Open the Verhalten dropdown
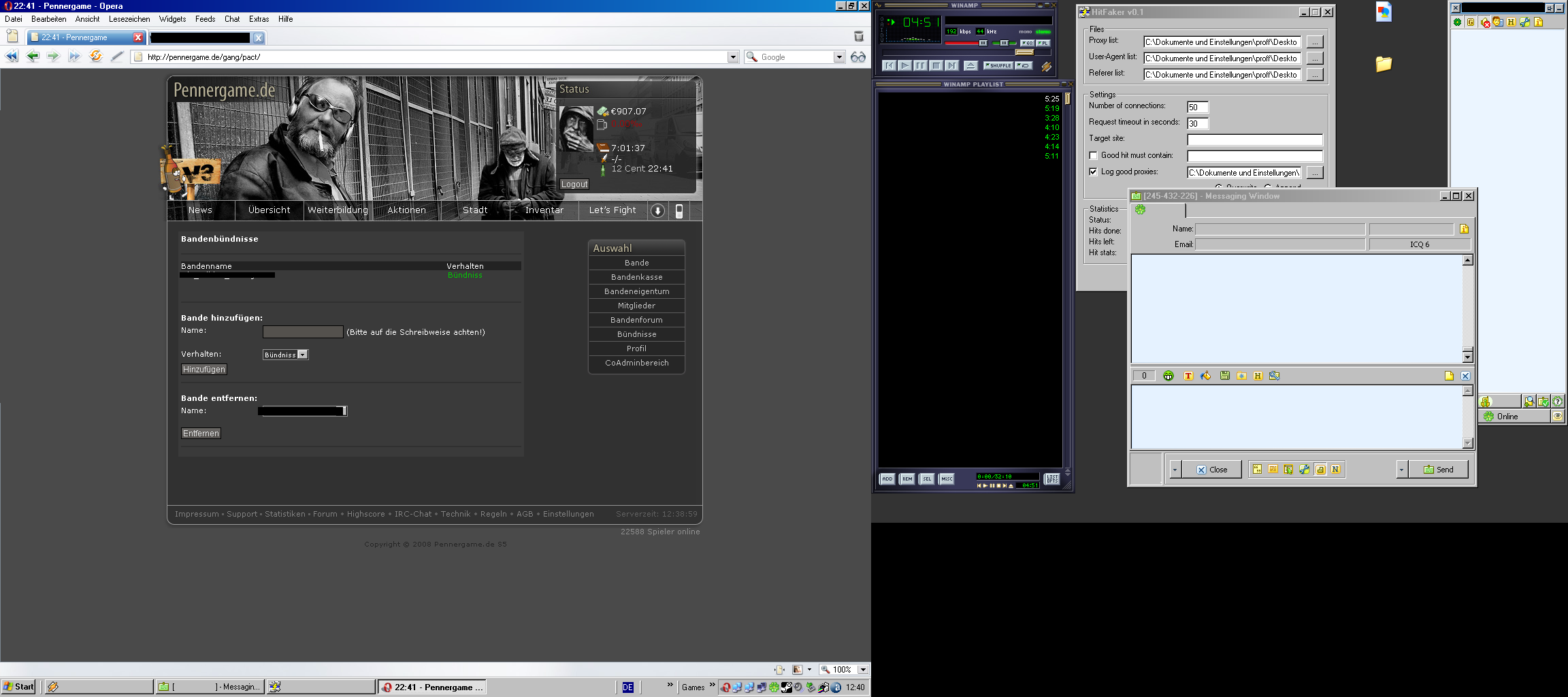1568x697 pixels. click(303, 355)
